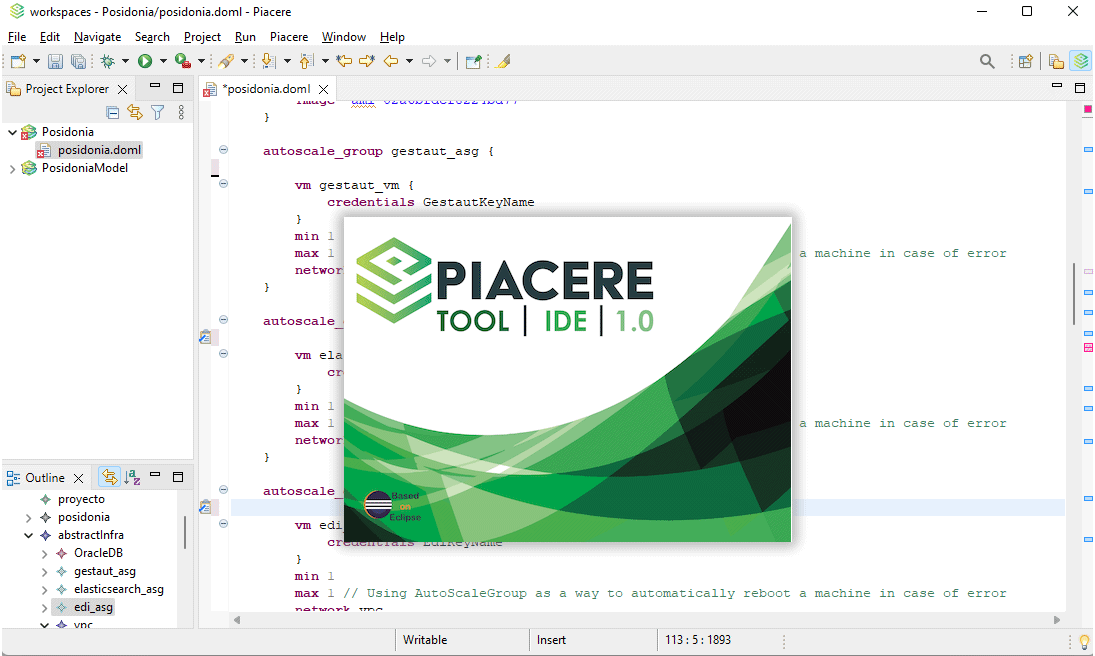Maximize the editor area
Viewport: 1095px width, 656px height.
tap(1080, 87)
